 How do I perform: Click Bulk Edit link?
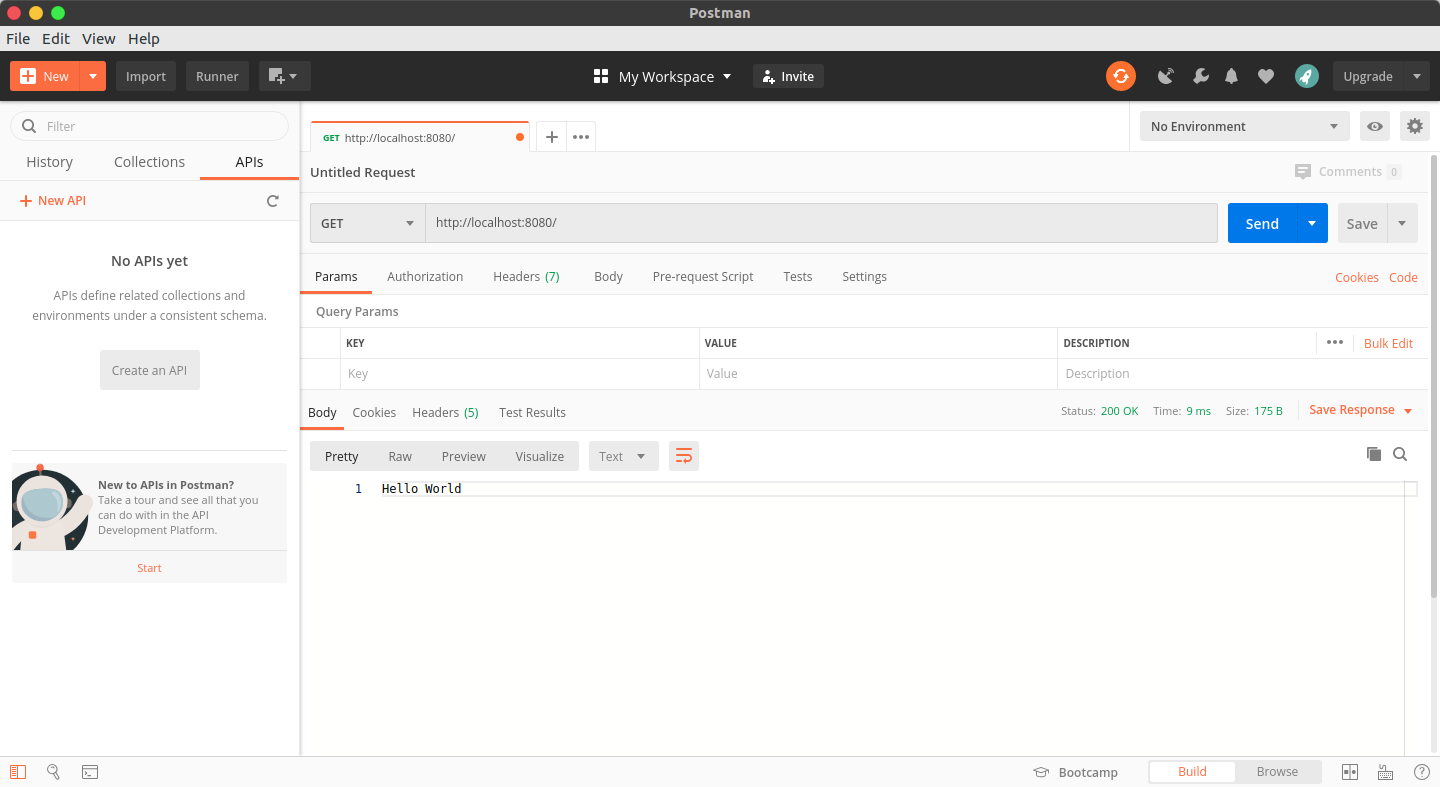click(x=1388, y=343)
